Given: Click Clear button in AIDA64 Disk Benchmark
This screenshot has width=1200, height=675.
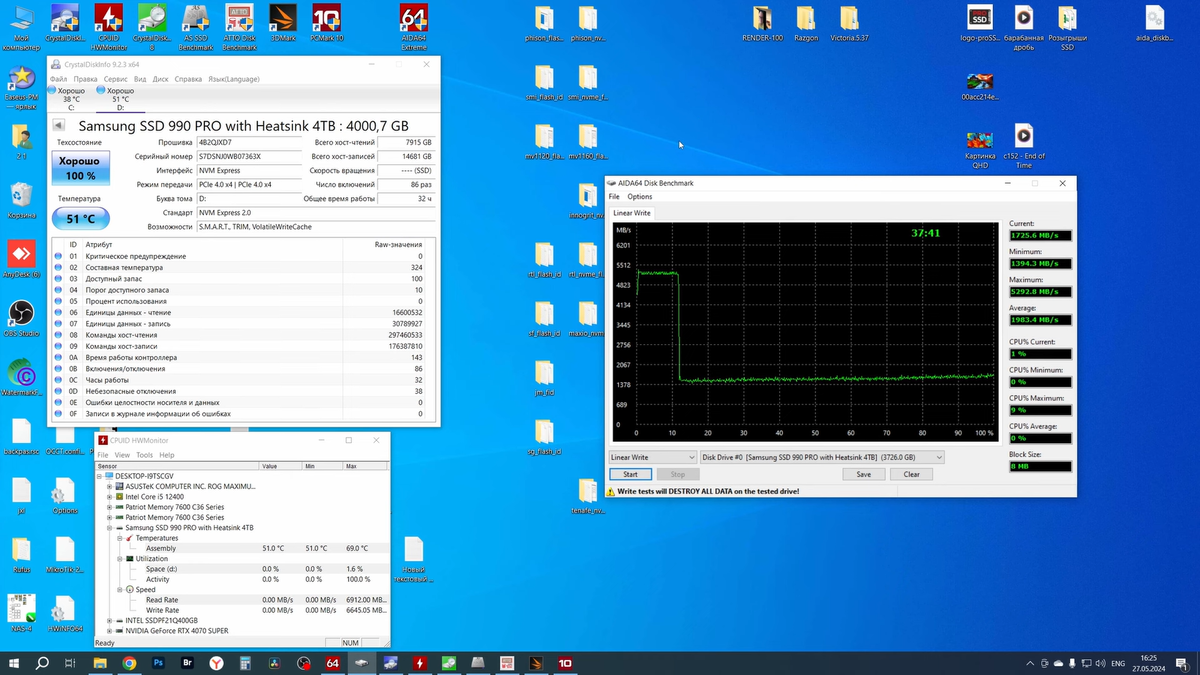Looking at the screenshot, I should [911, 474].
